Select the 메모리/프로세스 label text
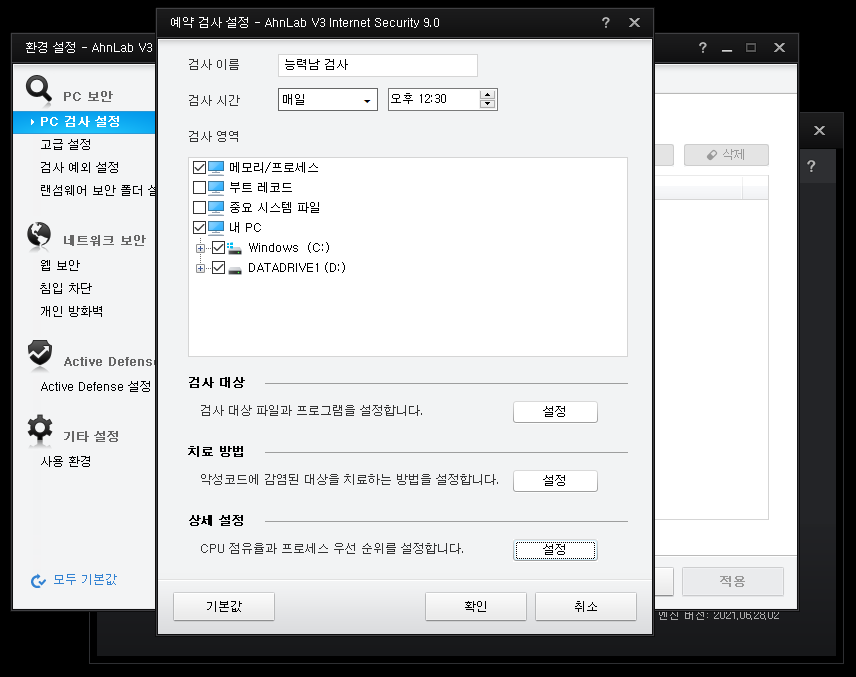 click(x=274, y=168)
